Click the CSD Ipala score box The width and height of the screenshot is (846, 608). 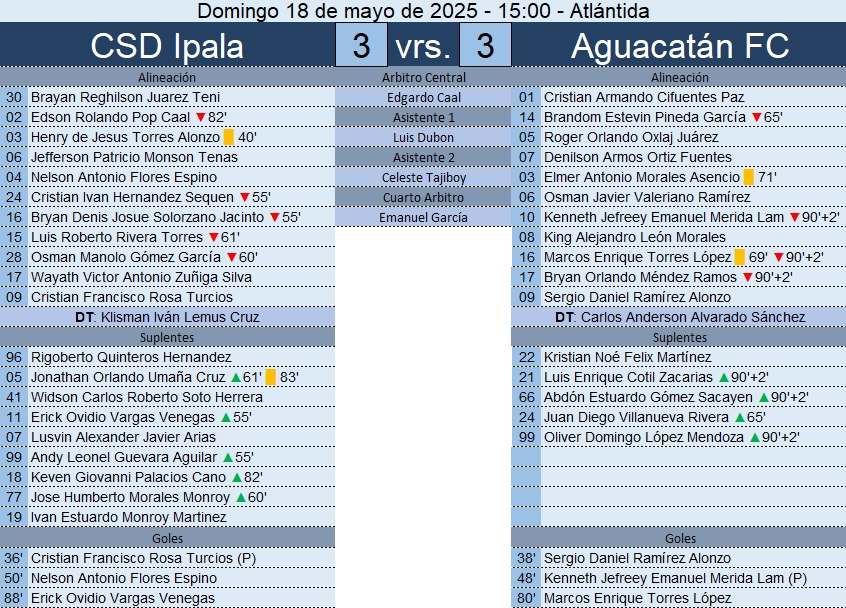click(361, 46)
